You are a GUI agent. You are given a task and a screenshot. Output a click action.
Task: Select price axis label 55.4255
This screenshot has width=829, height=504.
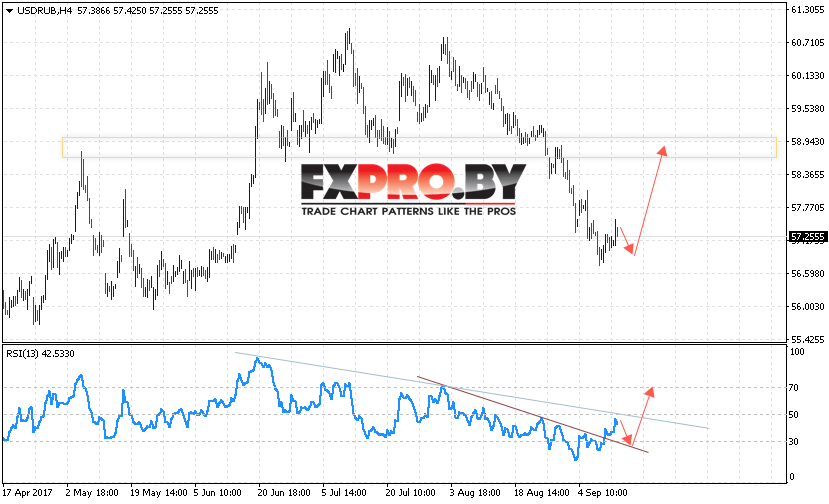point(808,340)
